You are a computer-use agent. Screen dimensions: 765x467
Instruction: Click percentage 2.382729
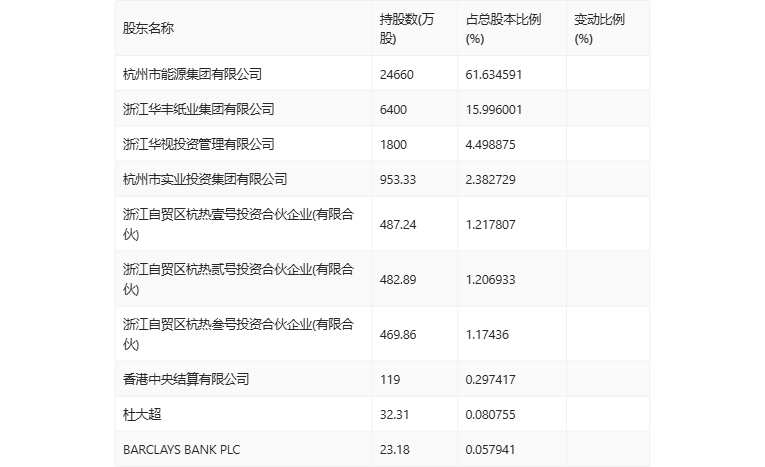coord(490,180)
